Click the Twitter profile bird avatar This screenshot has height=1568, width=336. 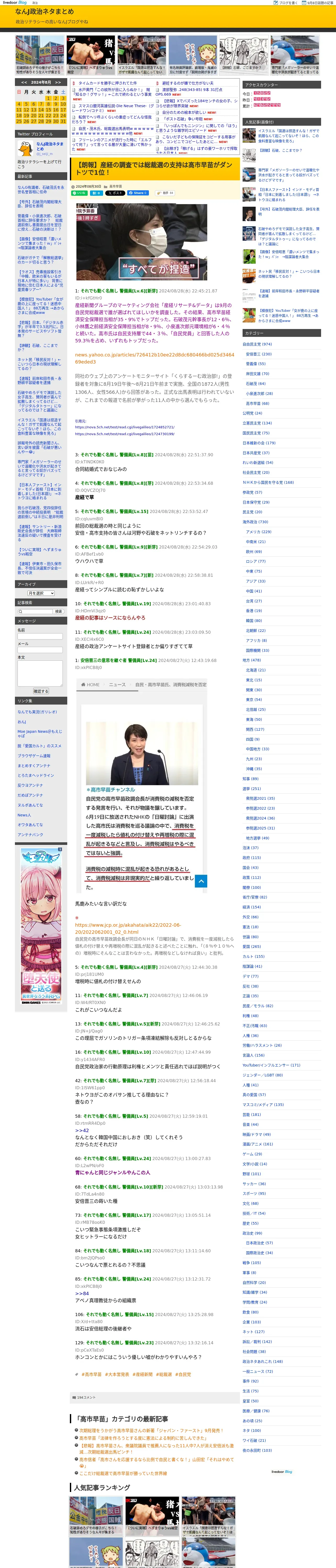(x=25, y=148)
